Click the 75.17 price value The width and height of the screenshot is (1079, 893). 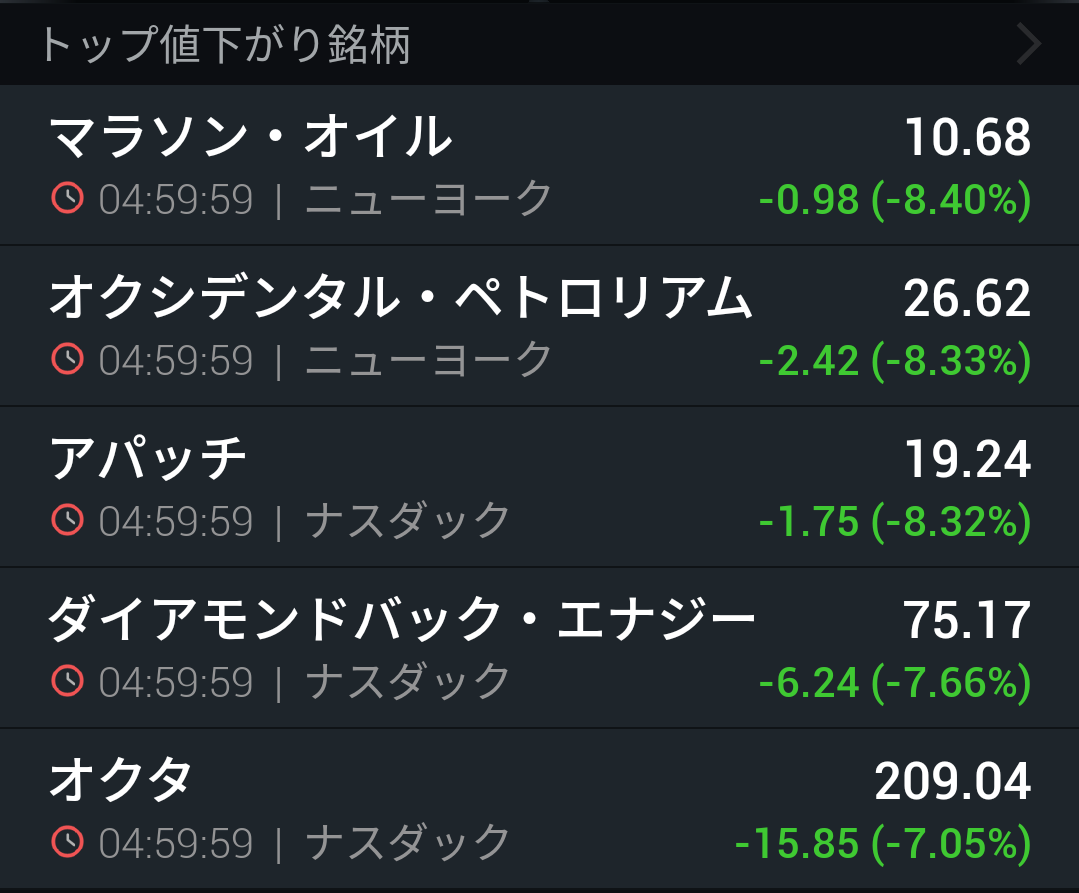tap(967, 620)
